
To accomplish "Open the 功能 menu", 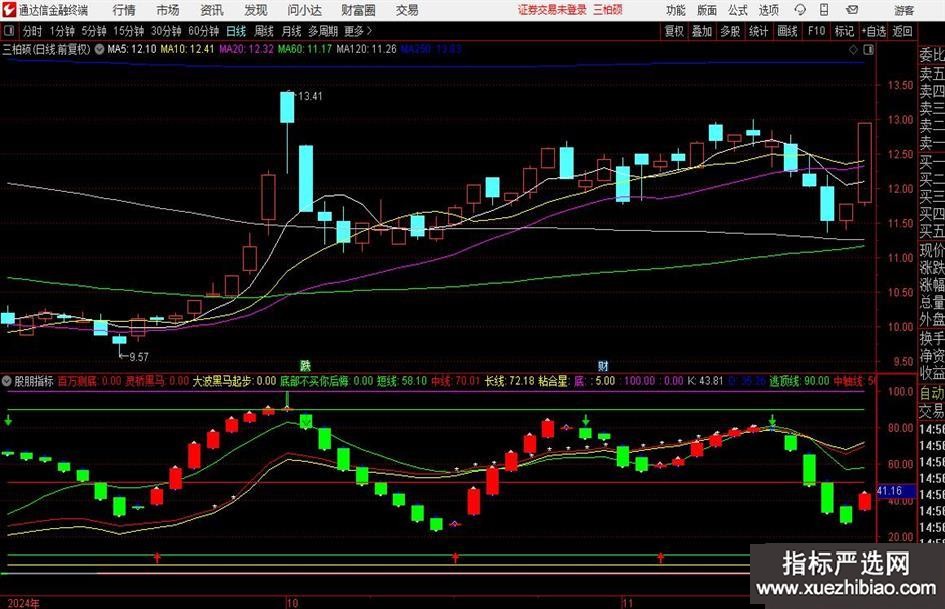I will pyautogui.click(x=676, y=10).
